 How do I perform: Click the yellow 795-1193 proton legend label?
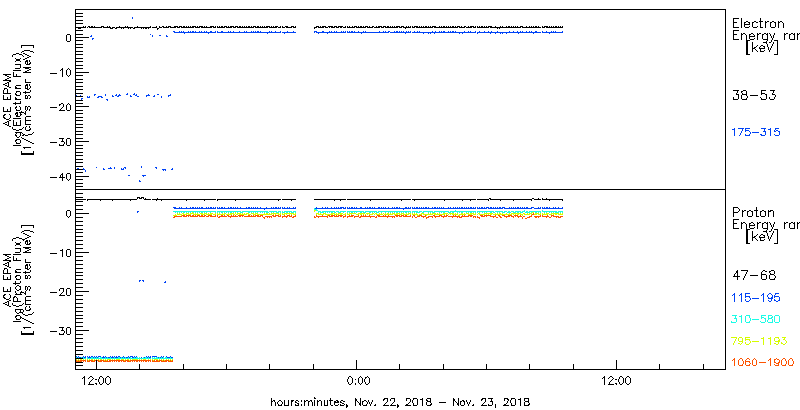759,341
